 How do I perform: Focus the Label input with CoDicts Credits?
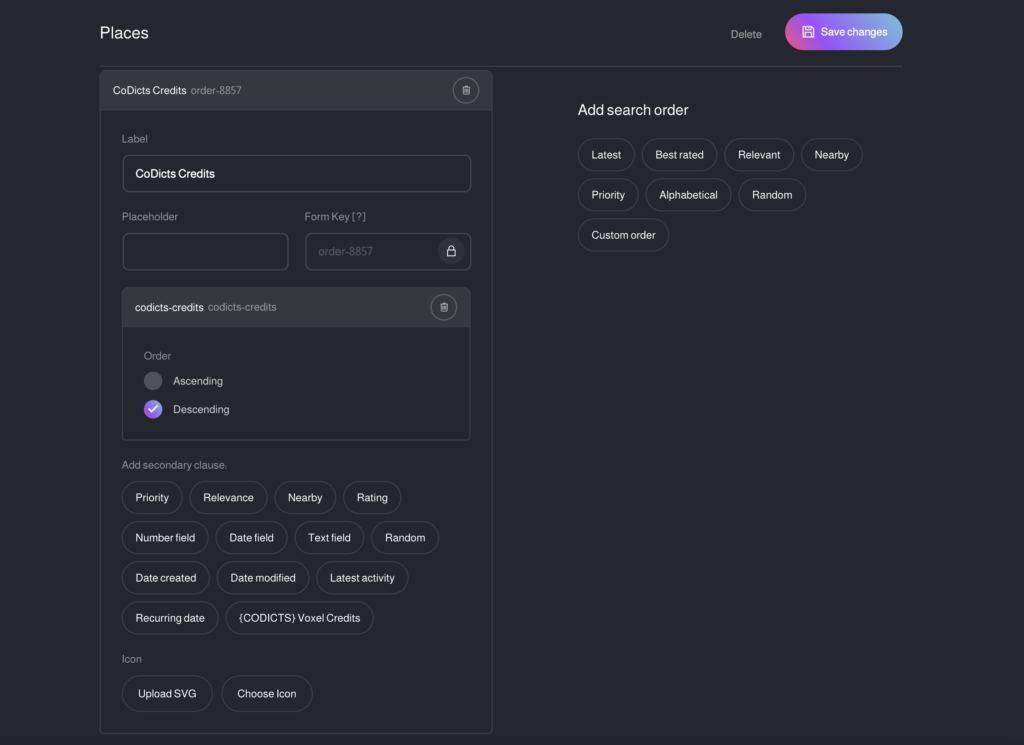click(x=296, y=174)
